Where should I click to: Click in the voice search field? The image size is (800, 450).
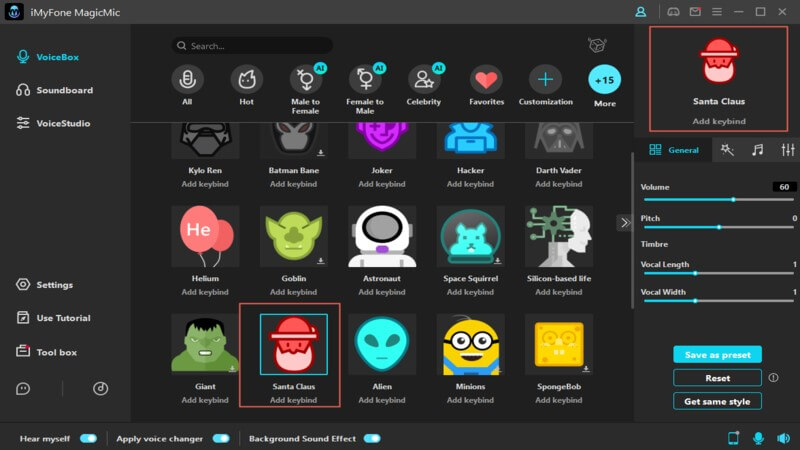click(252, 46)
